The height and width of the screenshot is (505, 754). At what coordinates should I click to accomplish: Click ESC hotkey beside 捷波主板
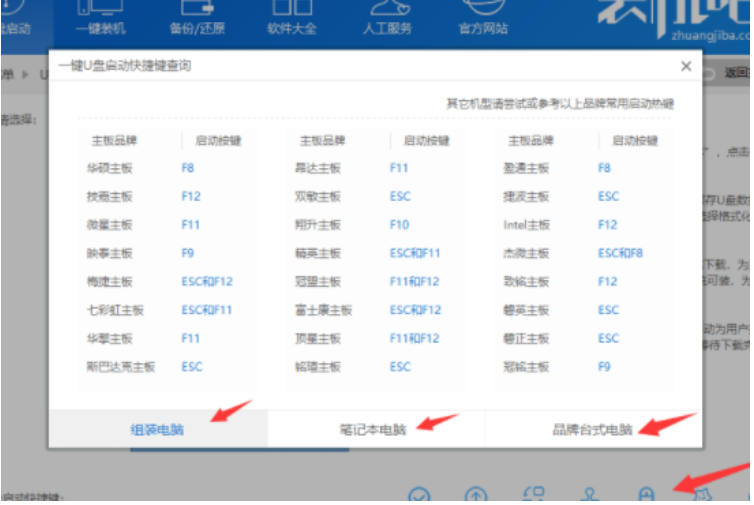coord(608,196)
